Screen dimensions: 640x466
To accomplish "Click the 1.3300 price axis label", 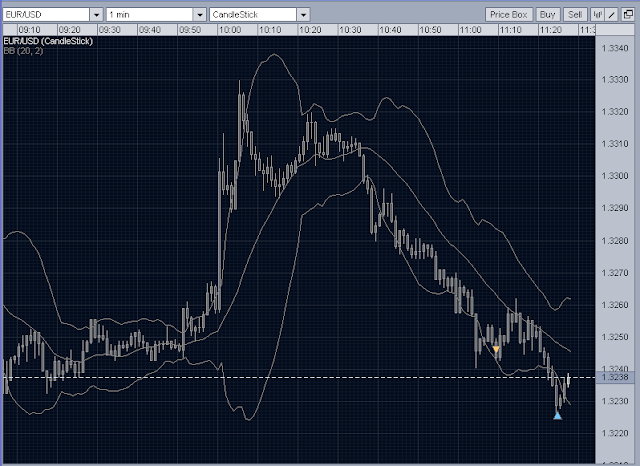I will pos(615,176).
